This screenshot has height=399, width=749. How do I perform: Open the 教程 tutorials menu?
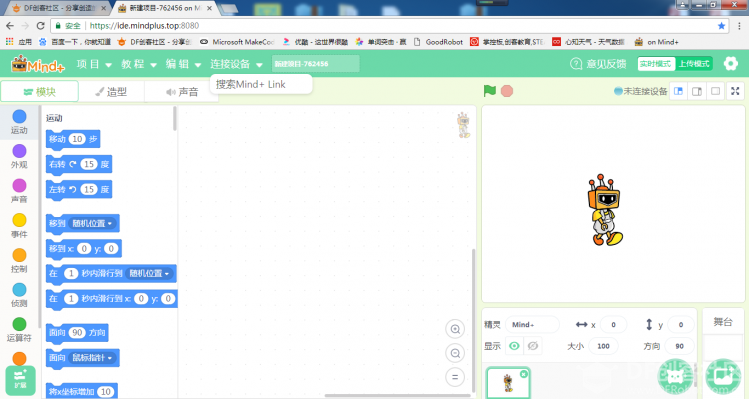[139, 64]
